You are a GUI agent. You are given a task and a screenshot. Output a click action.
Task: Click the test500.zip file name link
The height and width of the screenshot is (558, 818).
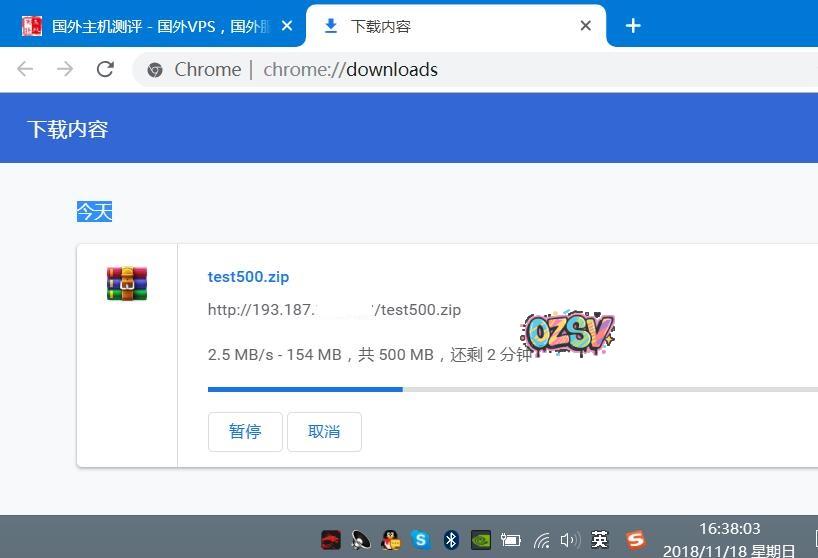248,277
